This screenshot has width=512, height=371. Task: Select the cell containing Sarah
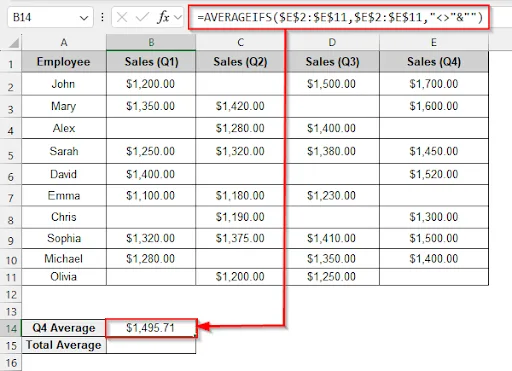click(64, 151)
